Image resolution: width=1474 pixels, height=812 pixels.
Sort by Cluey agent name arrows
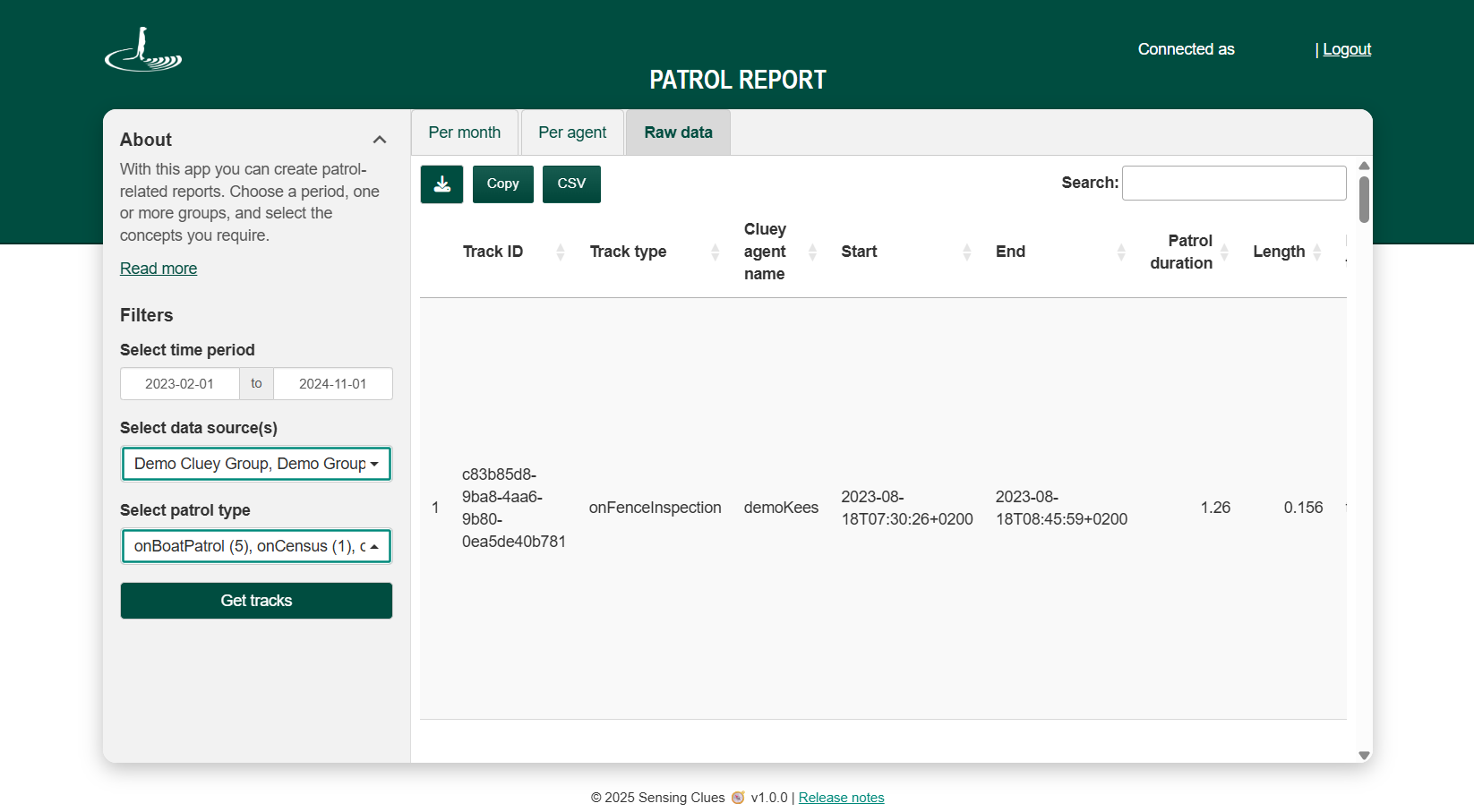coord(812,252)
